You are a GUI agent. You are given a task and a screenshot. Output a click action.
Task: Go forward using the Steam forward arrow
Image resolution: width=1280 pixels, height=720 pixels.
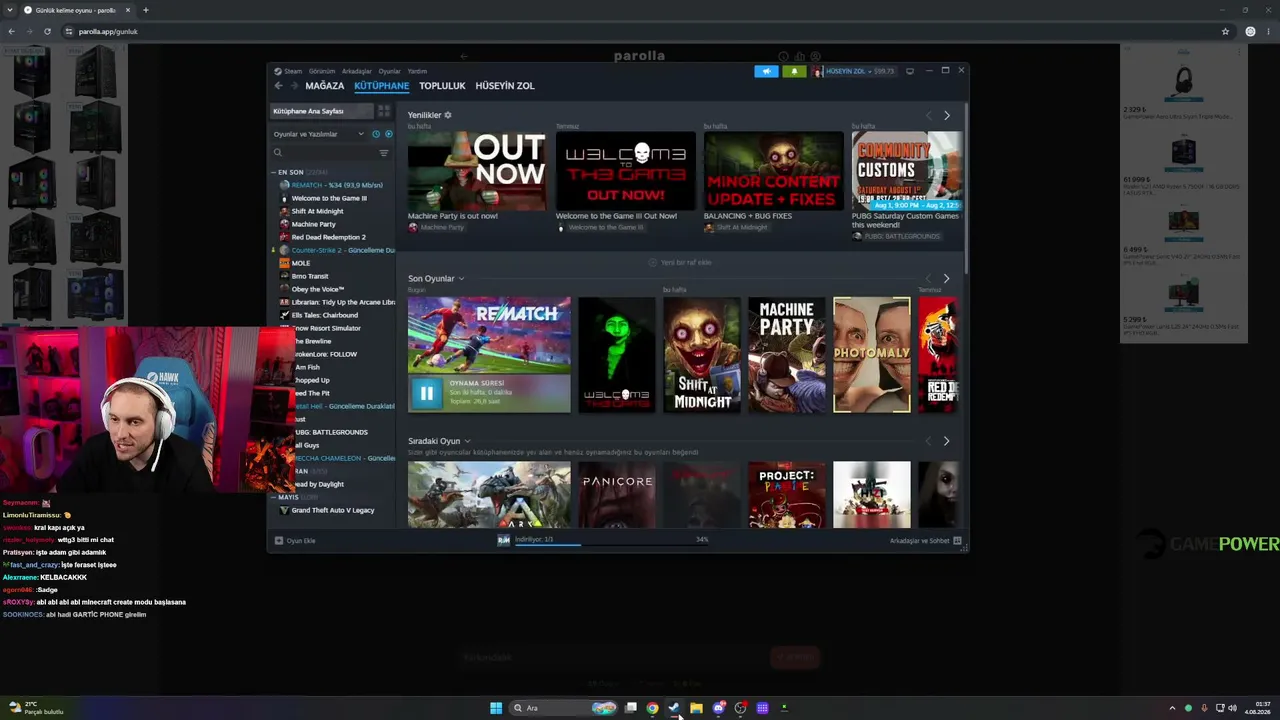[294, 86]
